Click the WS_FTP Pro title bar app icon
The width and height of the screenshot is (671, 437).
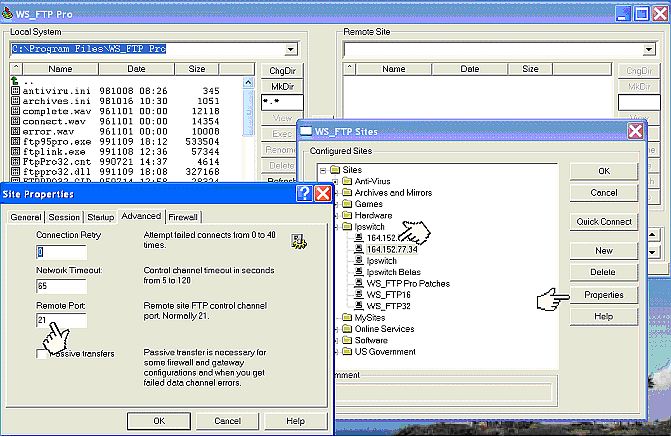(7, 14)
